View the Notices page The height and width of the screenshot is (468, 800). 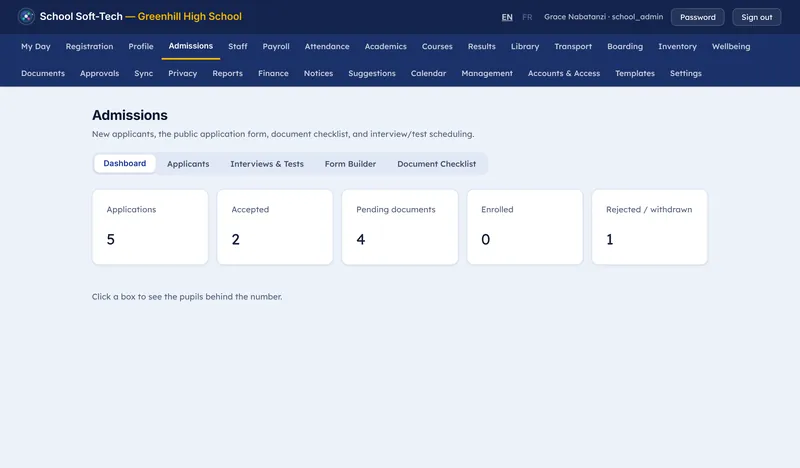tap(318, 73)
